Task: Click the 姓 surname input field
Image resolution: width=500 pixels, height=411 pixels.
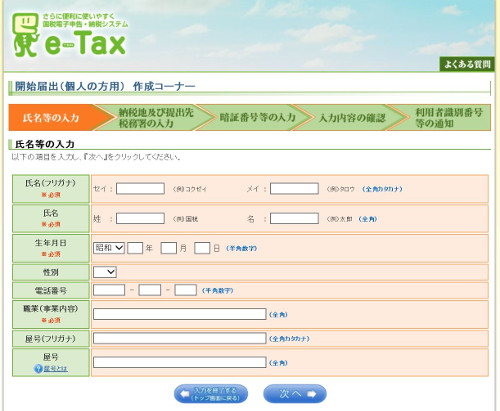Action: pyautogui.click(x=140, y=219)
